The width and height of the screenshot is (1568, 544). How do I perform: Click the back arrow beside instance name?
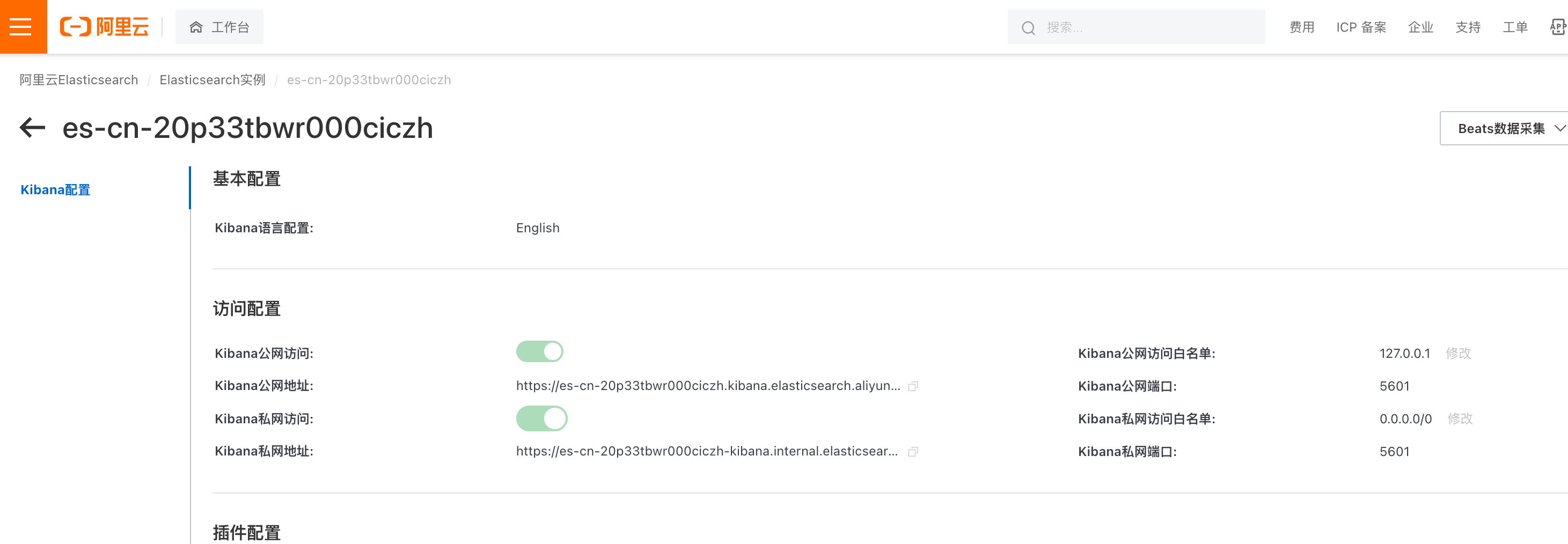pos(32,128)
